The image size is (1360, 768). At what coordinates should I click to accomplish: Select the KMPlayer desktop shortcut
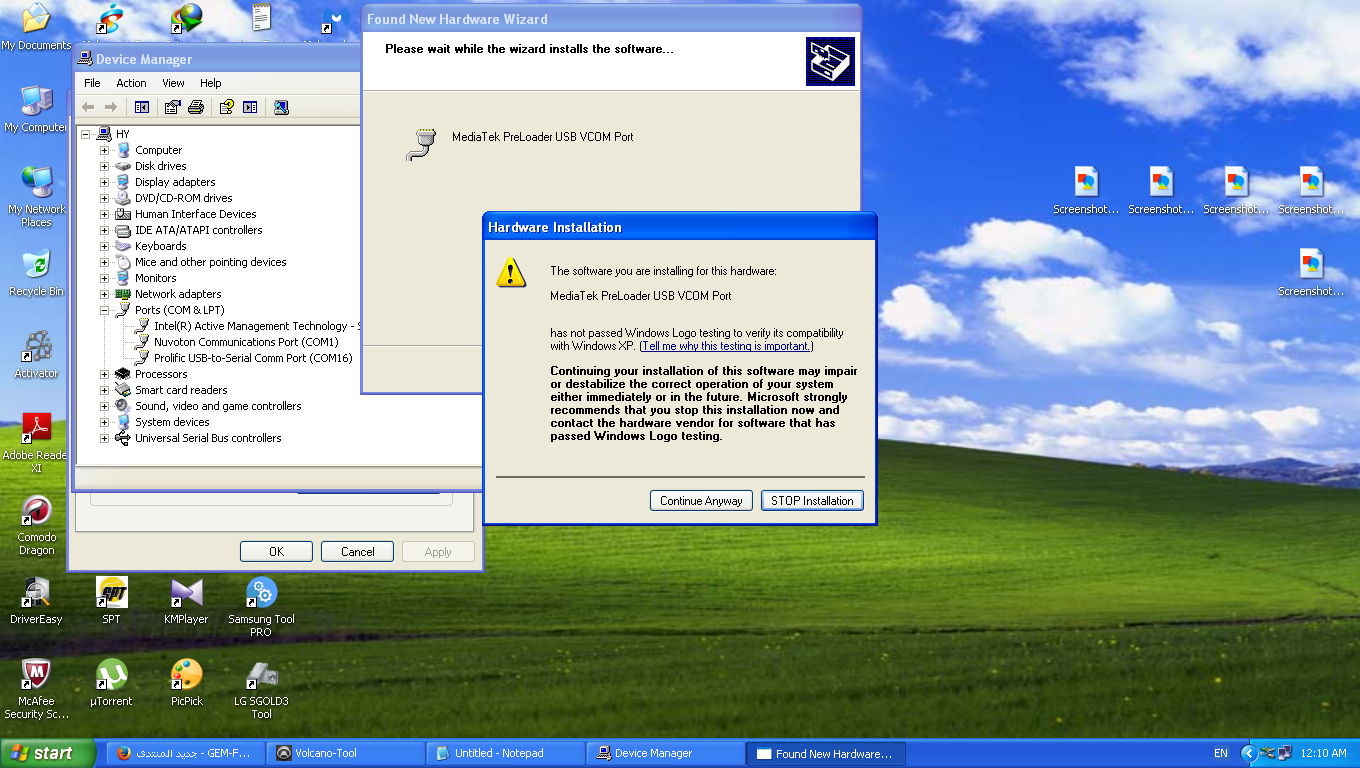(186, 601)
